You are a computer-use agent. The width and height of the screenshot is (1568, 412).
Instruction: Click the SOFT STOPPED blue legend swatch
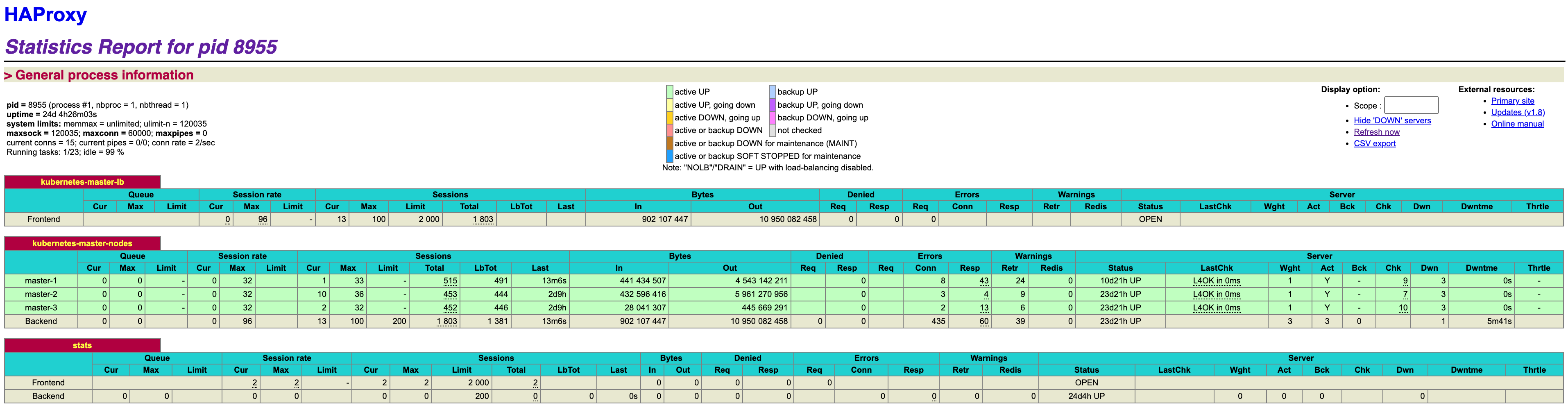coord(670,156)
